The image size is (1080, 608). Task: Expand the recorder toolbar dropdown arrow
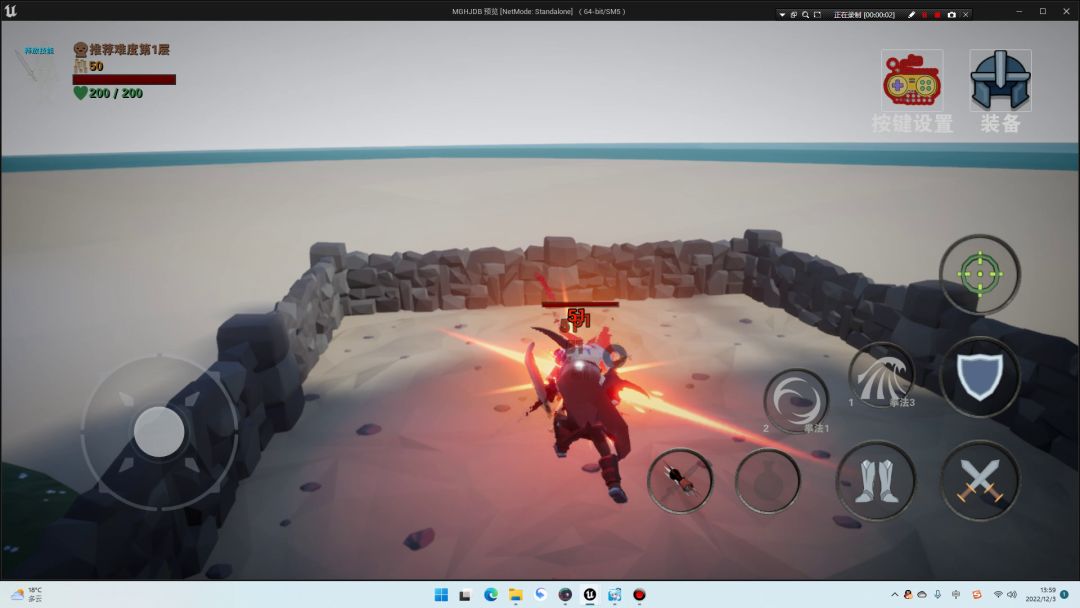pyautogui.click(x=782, y=14)
